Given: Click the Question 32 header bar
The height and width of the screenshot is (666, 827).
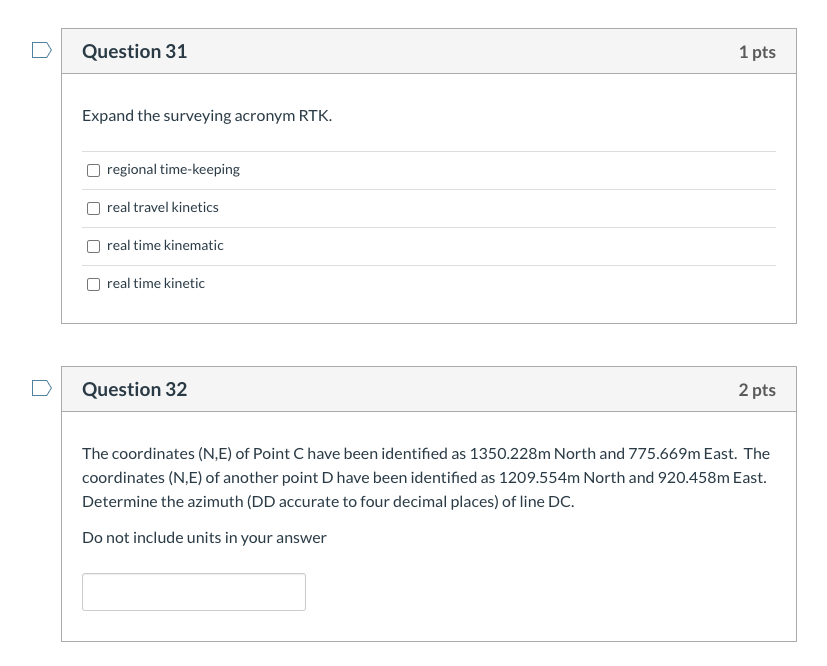Looking at the screenshot, I should [429, 389].
